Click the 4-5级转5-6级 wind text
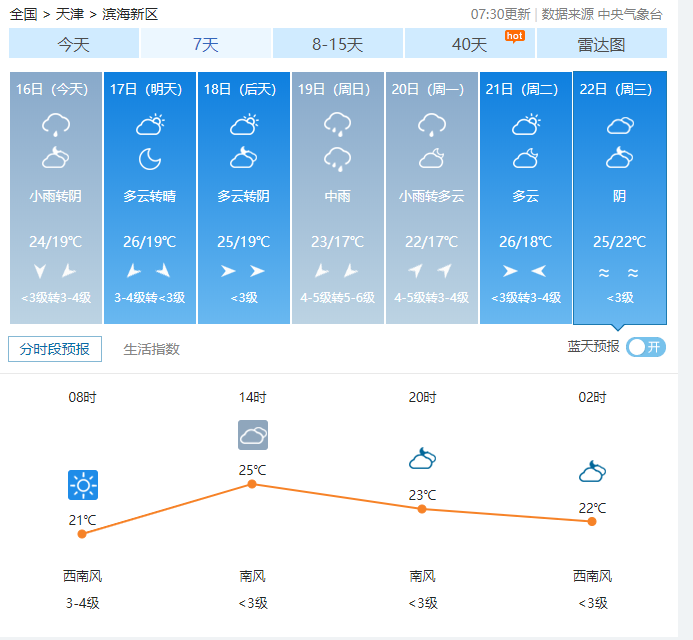The image size is (693, 640). [x=338, y=297]
